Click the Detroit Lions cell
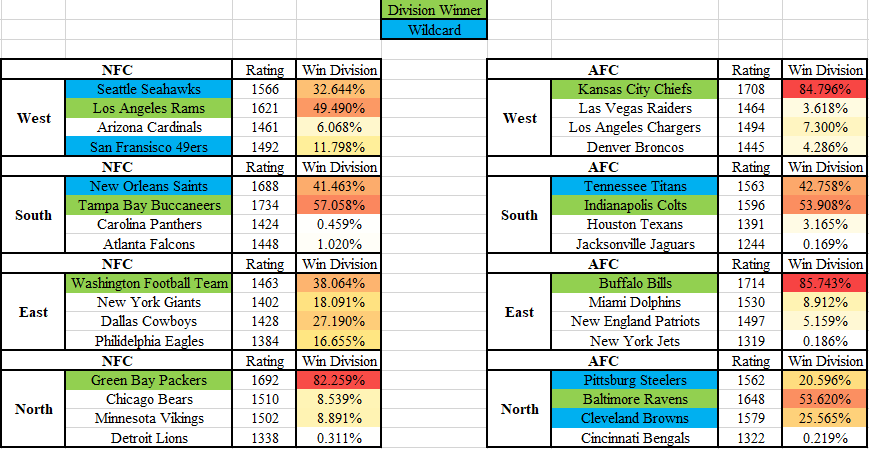This screenshot has height=449, width=869. [x=148, y=438]
